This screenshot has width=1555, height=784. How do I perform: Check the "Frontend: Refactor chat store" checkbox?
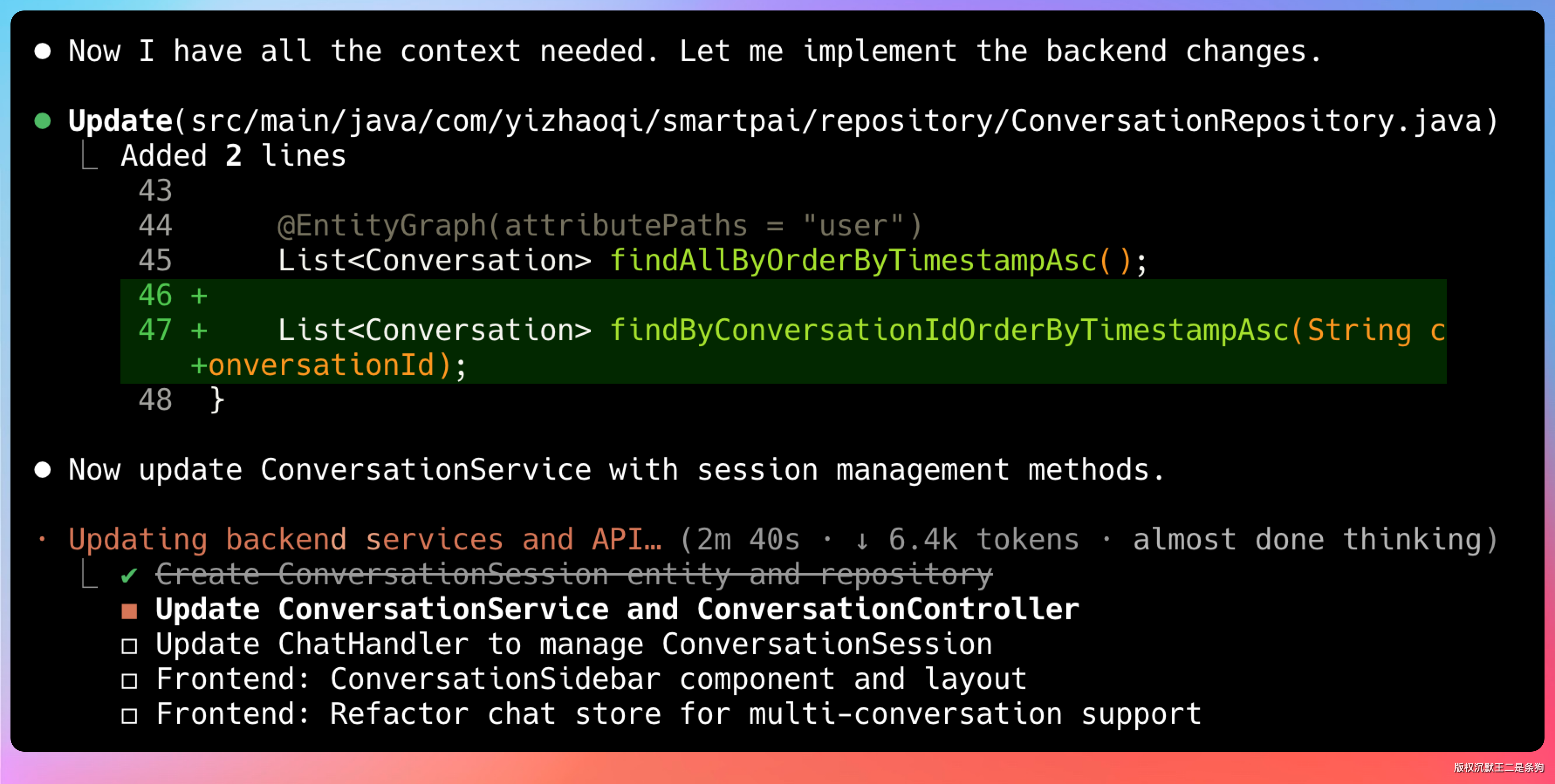coord(129,716)
